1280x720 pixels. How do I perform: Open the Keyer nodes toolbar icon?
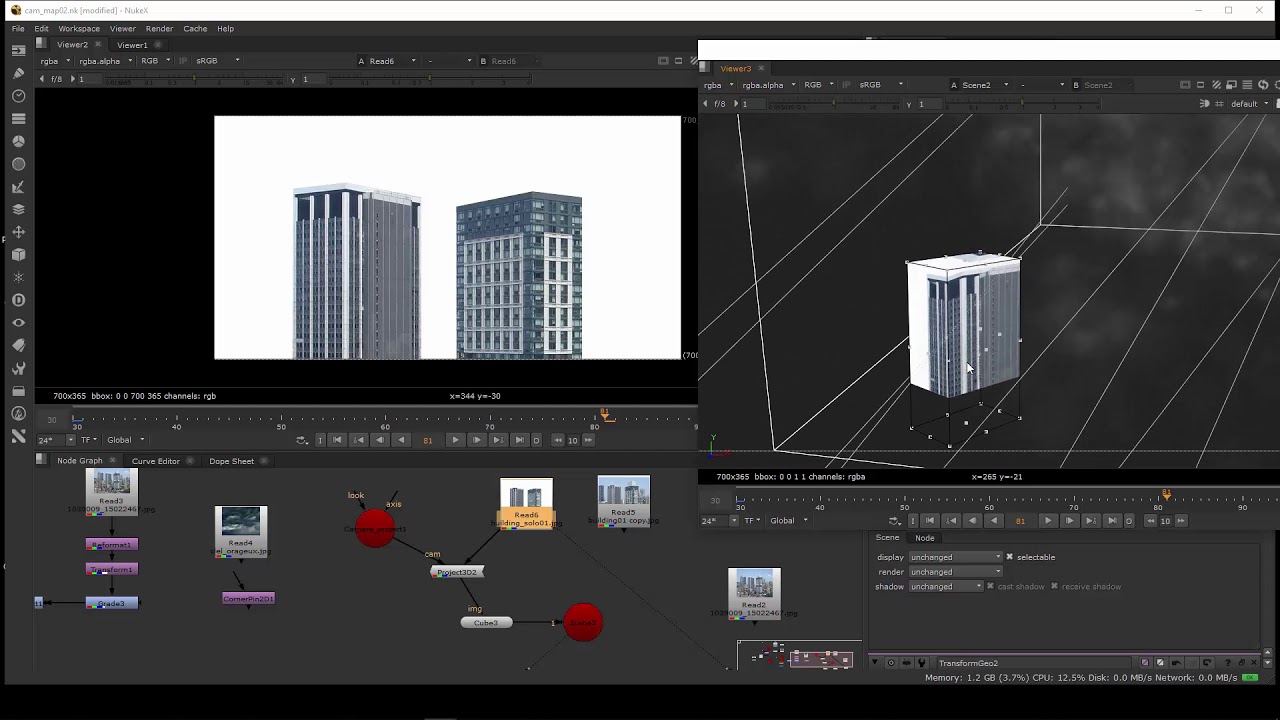click(18, 187)
